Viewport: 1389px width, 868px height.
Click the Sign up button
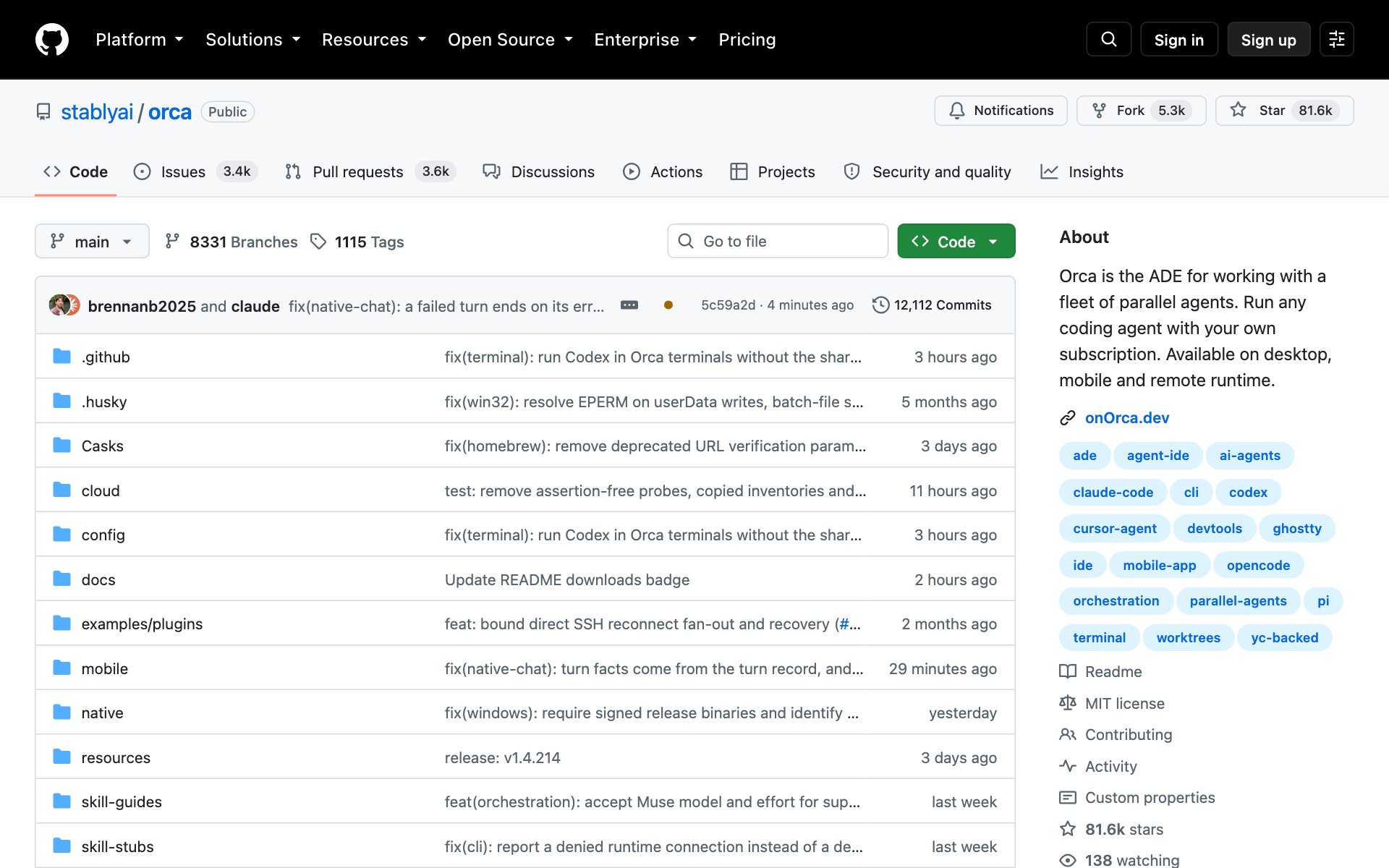point(1268,39)
